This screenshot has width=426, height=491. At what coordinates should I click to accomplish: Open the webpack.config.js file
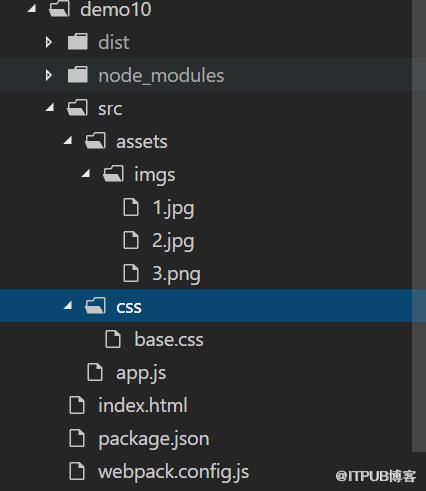(x=173, y=472)
